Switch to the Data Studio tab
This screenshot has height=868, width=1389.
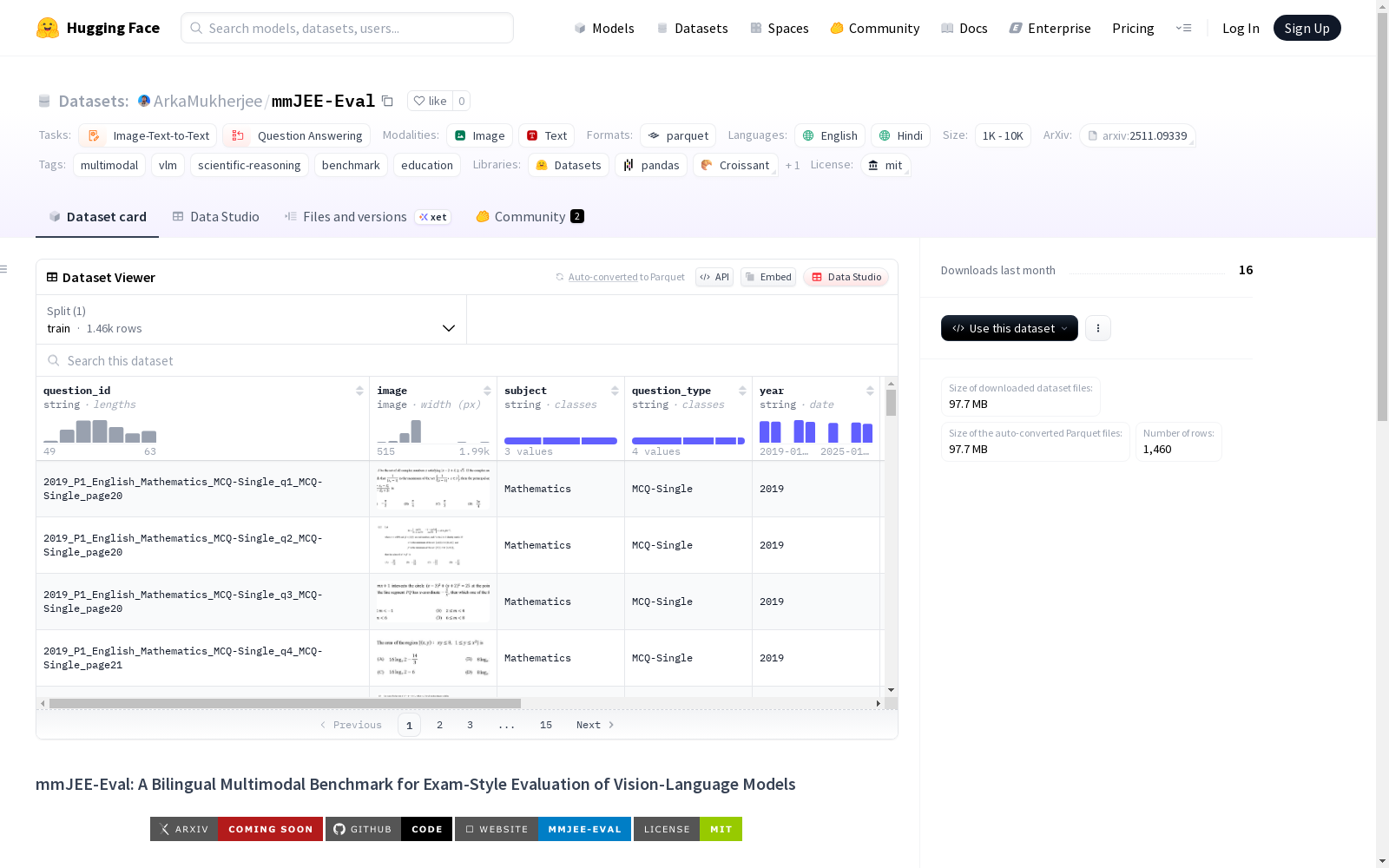216,216
